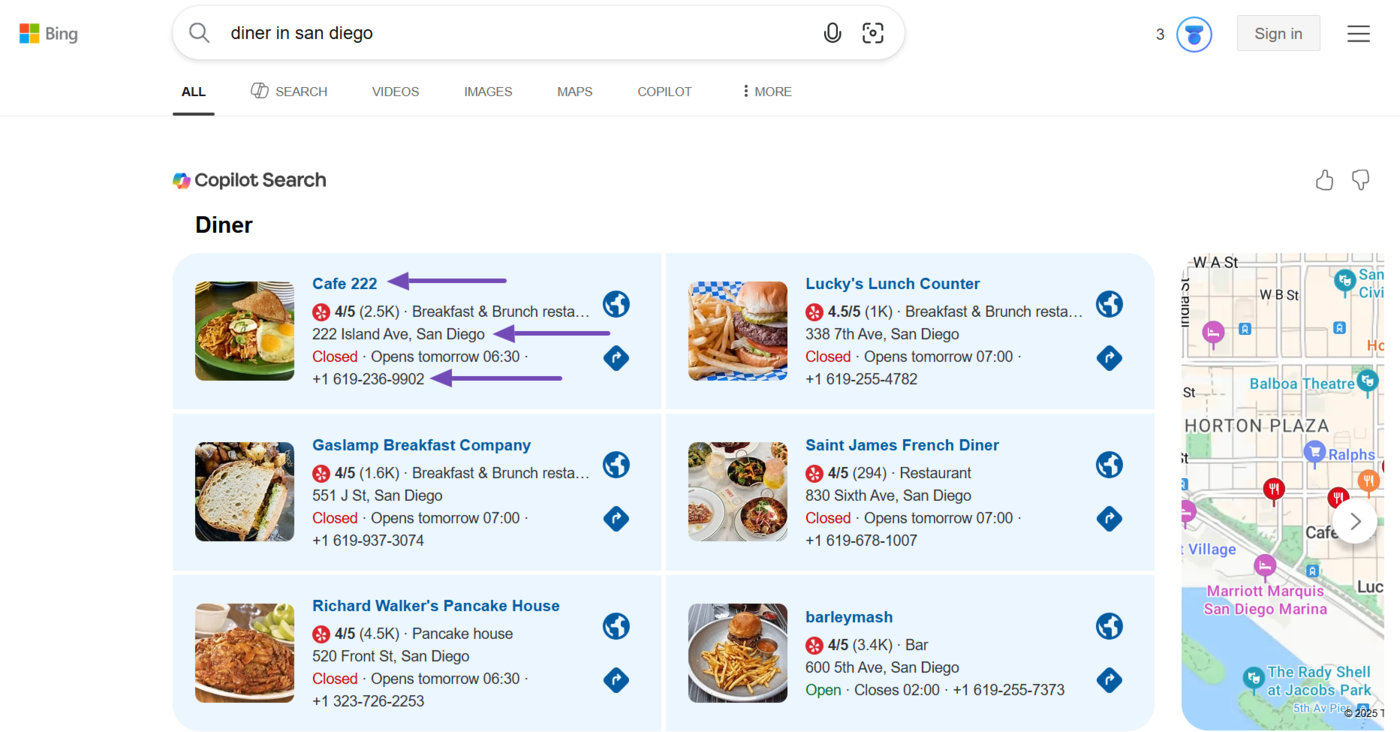Get directions to Lucky's Lunch Counter
1400x732 pixels.
pos(1109,357)
